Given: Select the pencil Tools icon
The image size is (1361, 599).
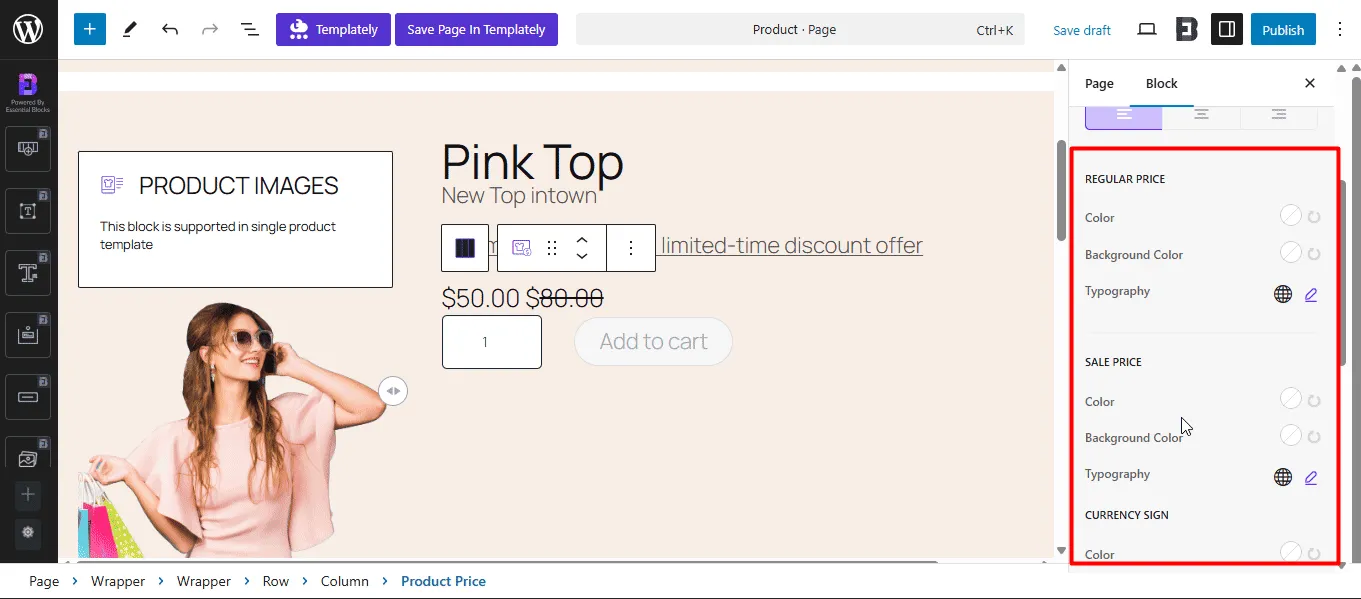Looking at the screenshot, I should [130, 29].
